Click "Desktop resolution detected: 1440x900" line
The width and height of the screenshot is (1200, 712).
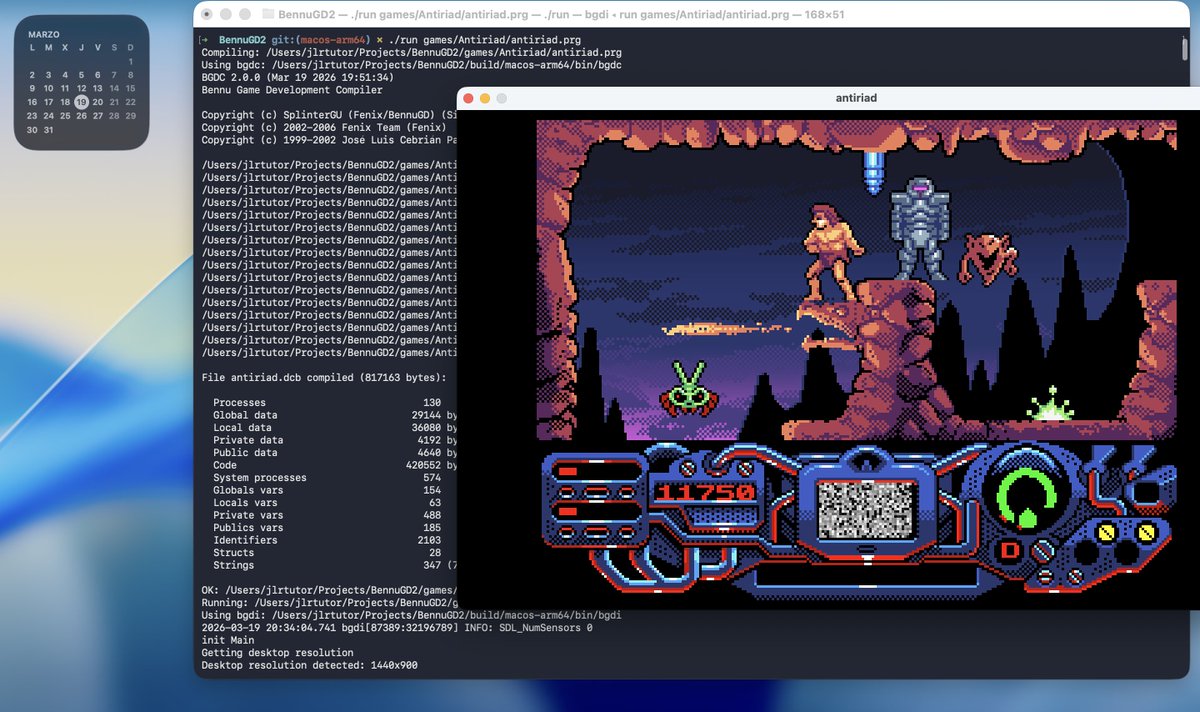[310, 665]
